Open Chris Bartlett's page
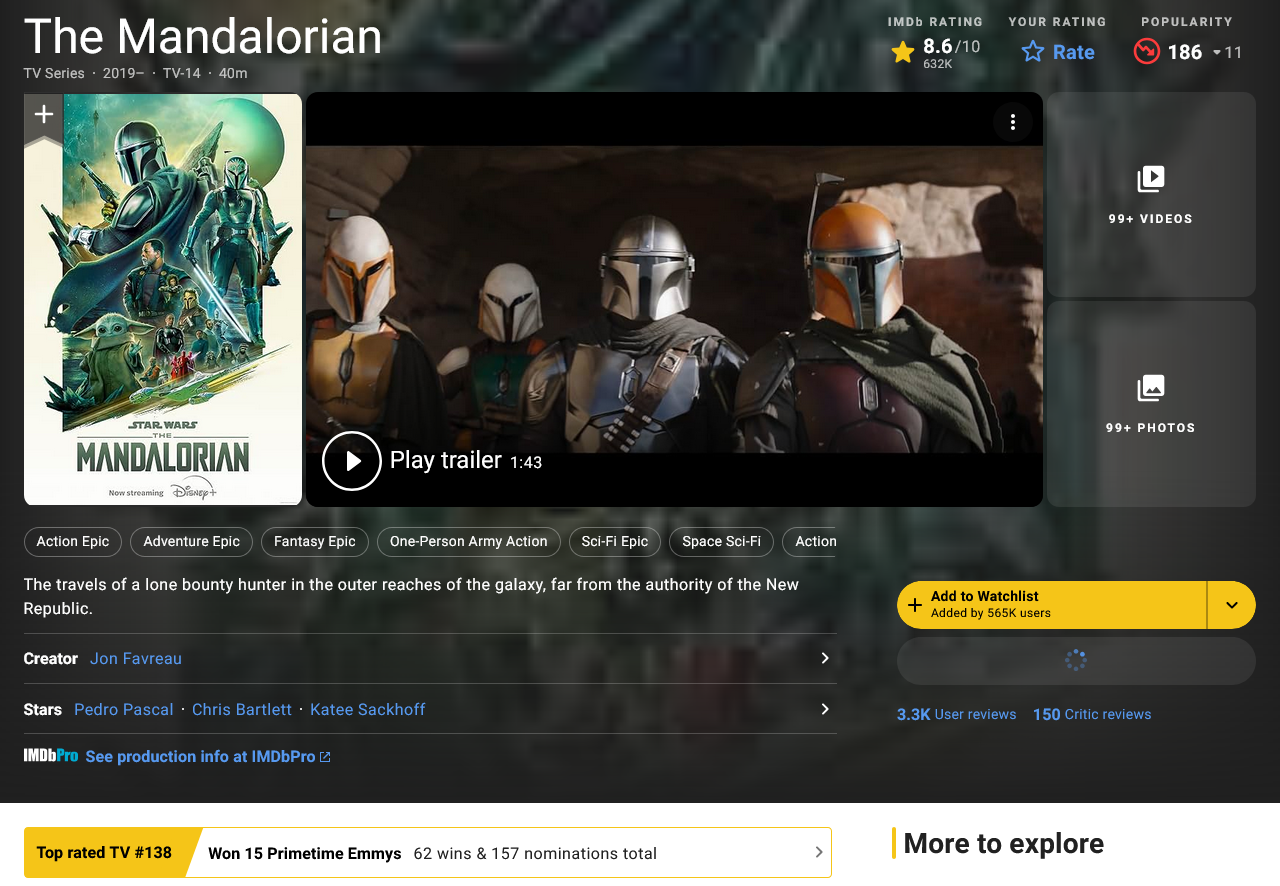The width and height of the screenshot is (1280, 886). click(242, 709)
